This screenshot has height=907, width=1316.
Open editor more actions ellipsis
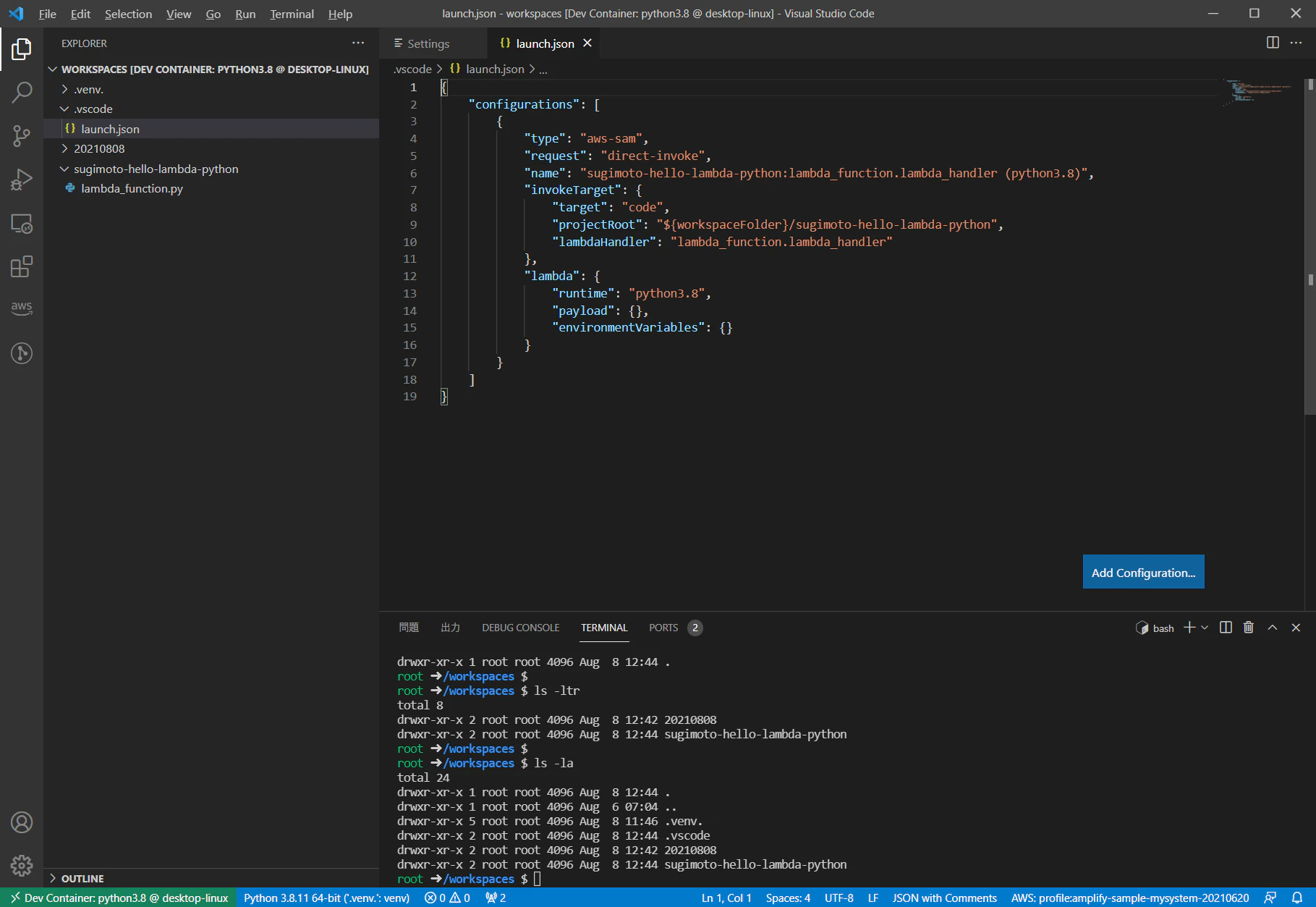(x=1296, y=43)
